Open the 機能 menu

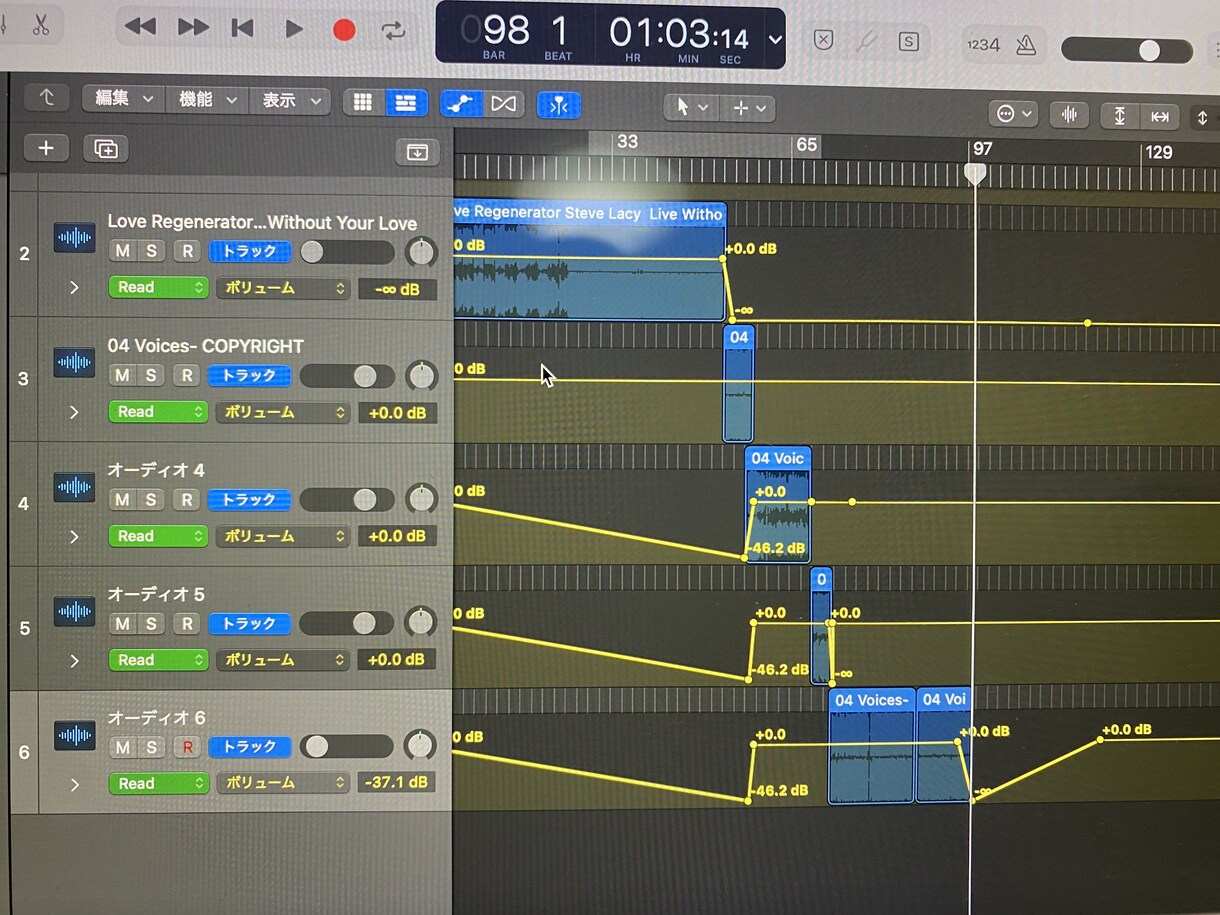207,99
